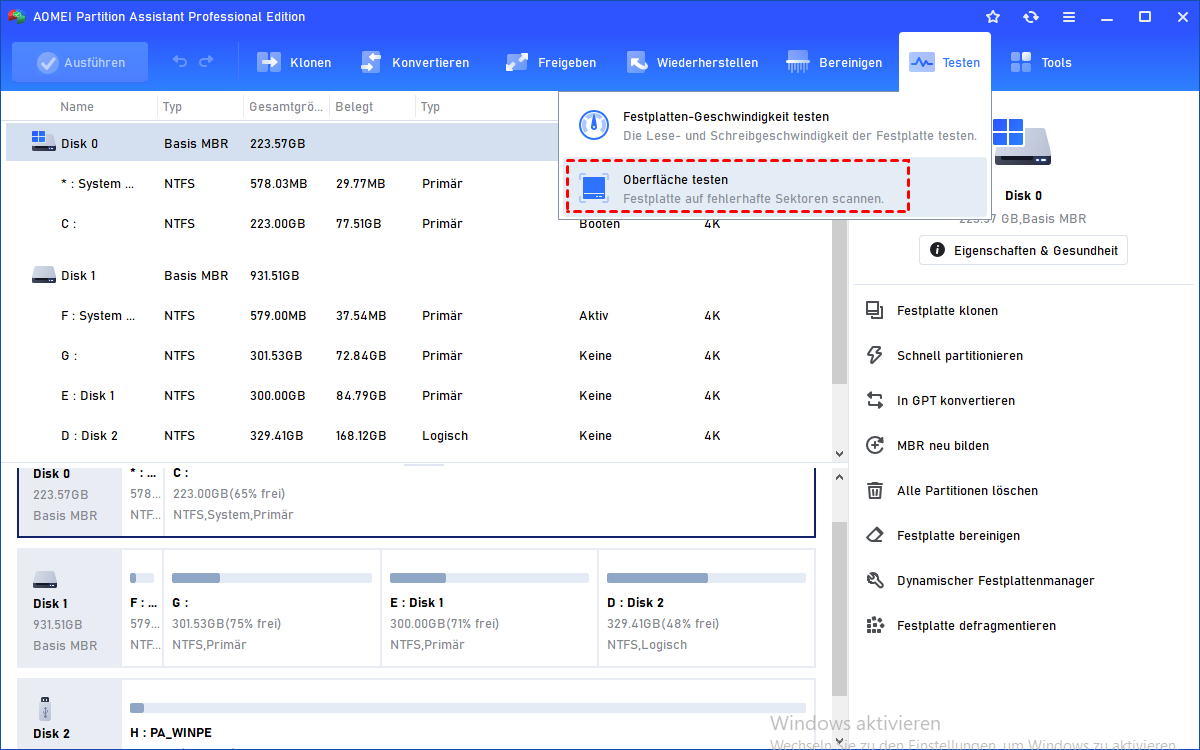
Task: Click the Belegt column header
Action: click(354, 107)
